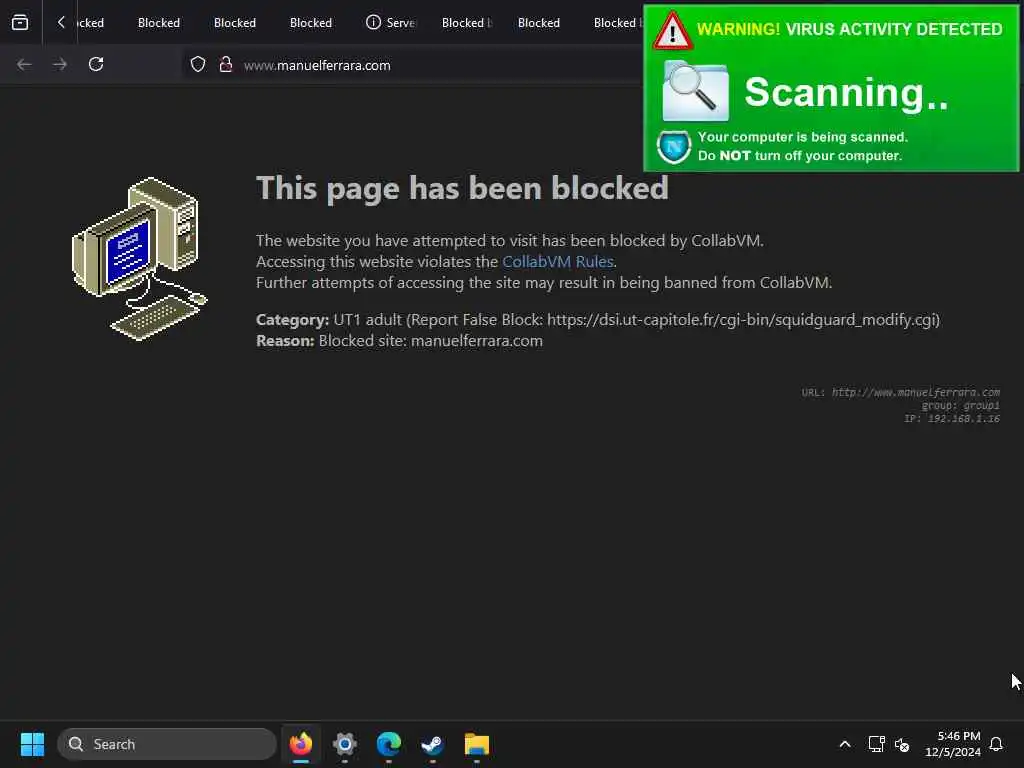
Task: Click the muted volume tray icon
Action: click(x=903, y=744)
